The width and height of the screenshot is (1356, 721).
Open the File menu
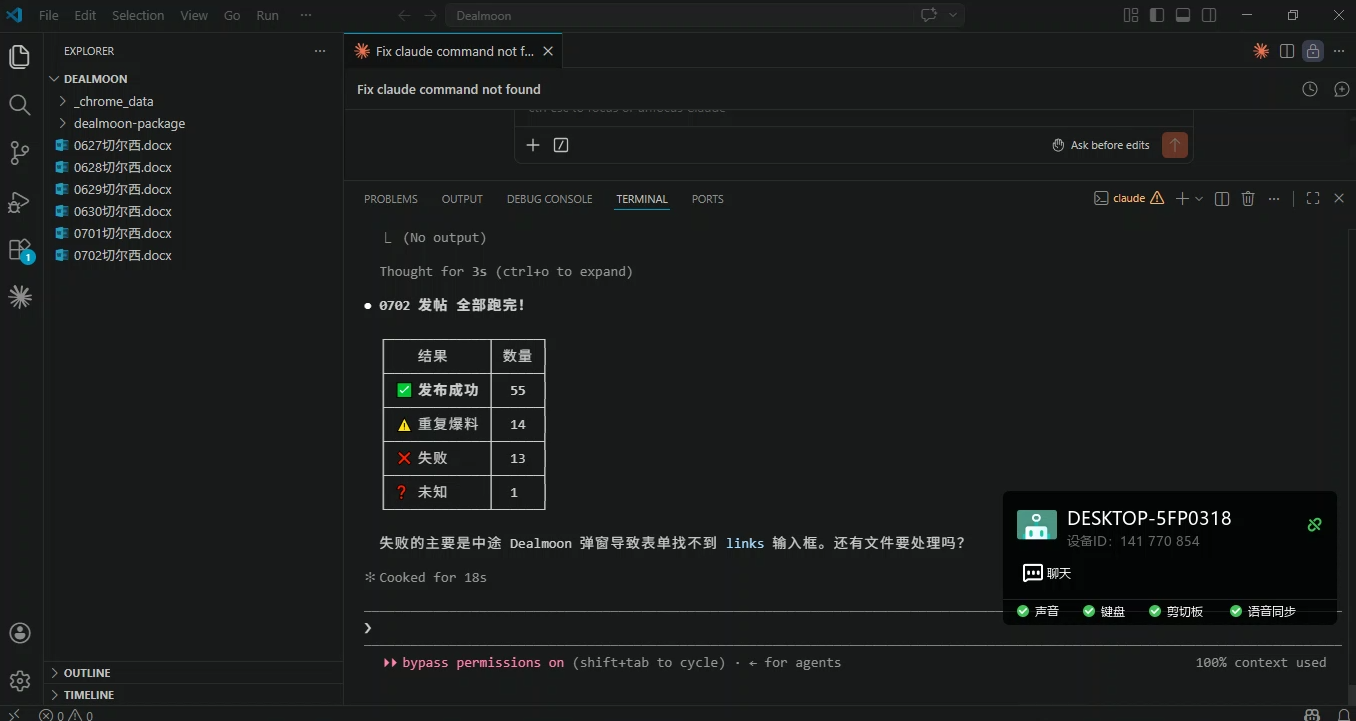(49, 15)
